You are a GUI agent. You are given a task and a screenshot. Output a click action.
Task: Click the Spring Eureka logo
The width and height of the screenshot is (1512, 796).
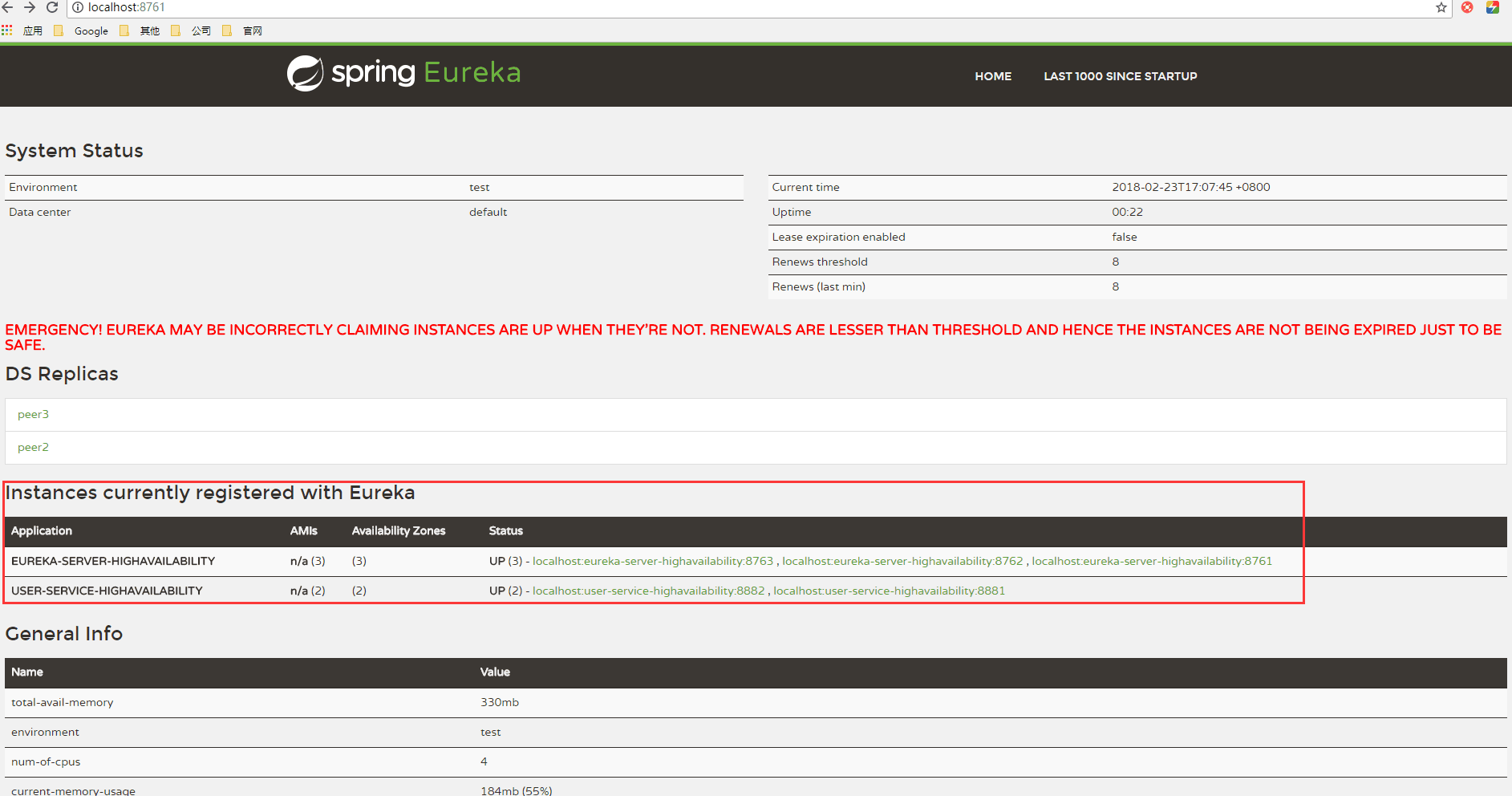pyautogui.click(x=404, y=73)
